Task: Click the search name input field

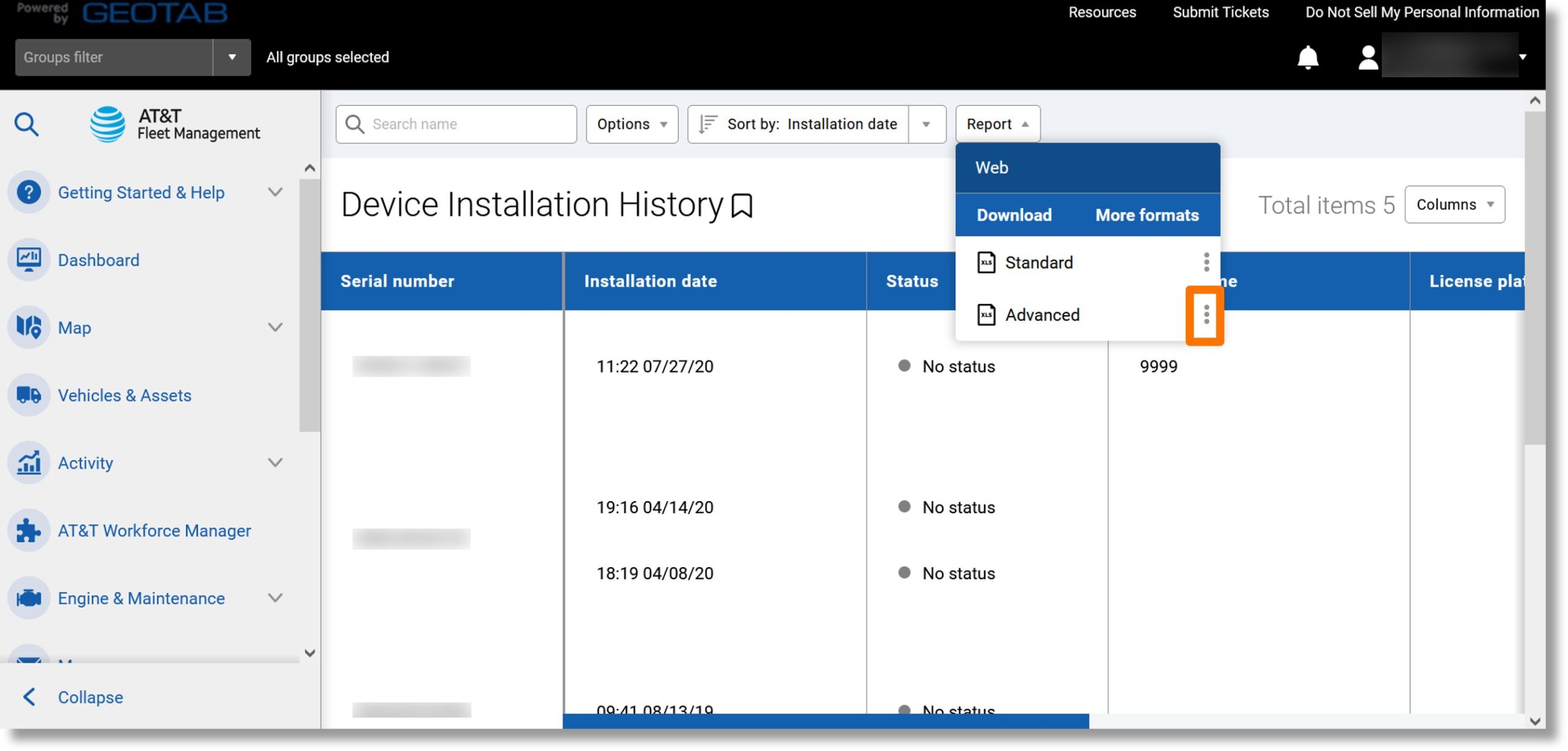Action: (x=456, y=123)
